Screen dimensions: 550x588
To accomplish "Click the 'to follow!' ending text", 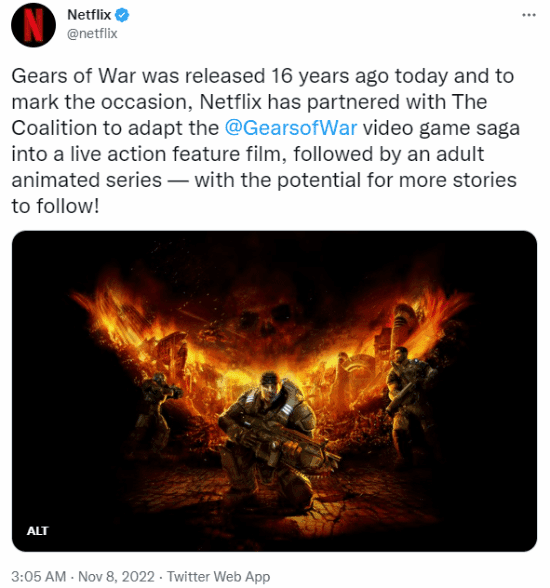I will tap(55, 206).
